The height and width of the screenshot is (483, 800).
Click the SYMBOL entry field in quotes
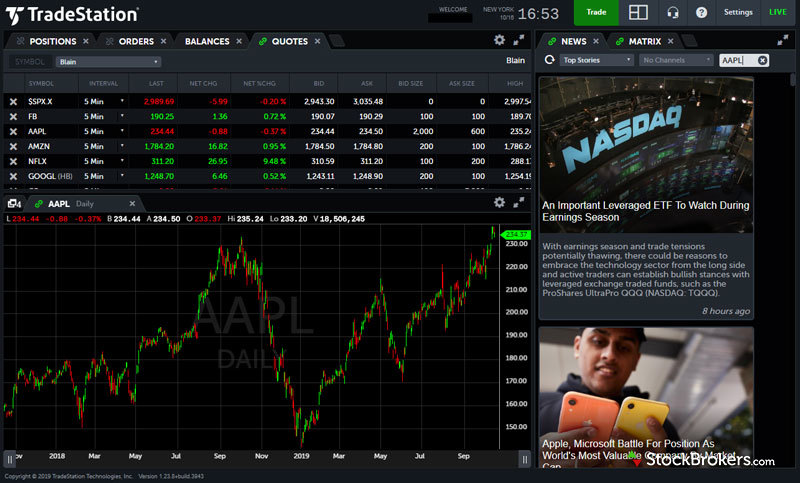(30, 62)
